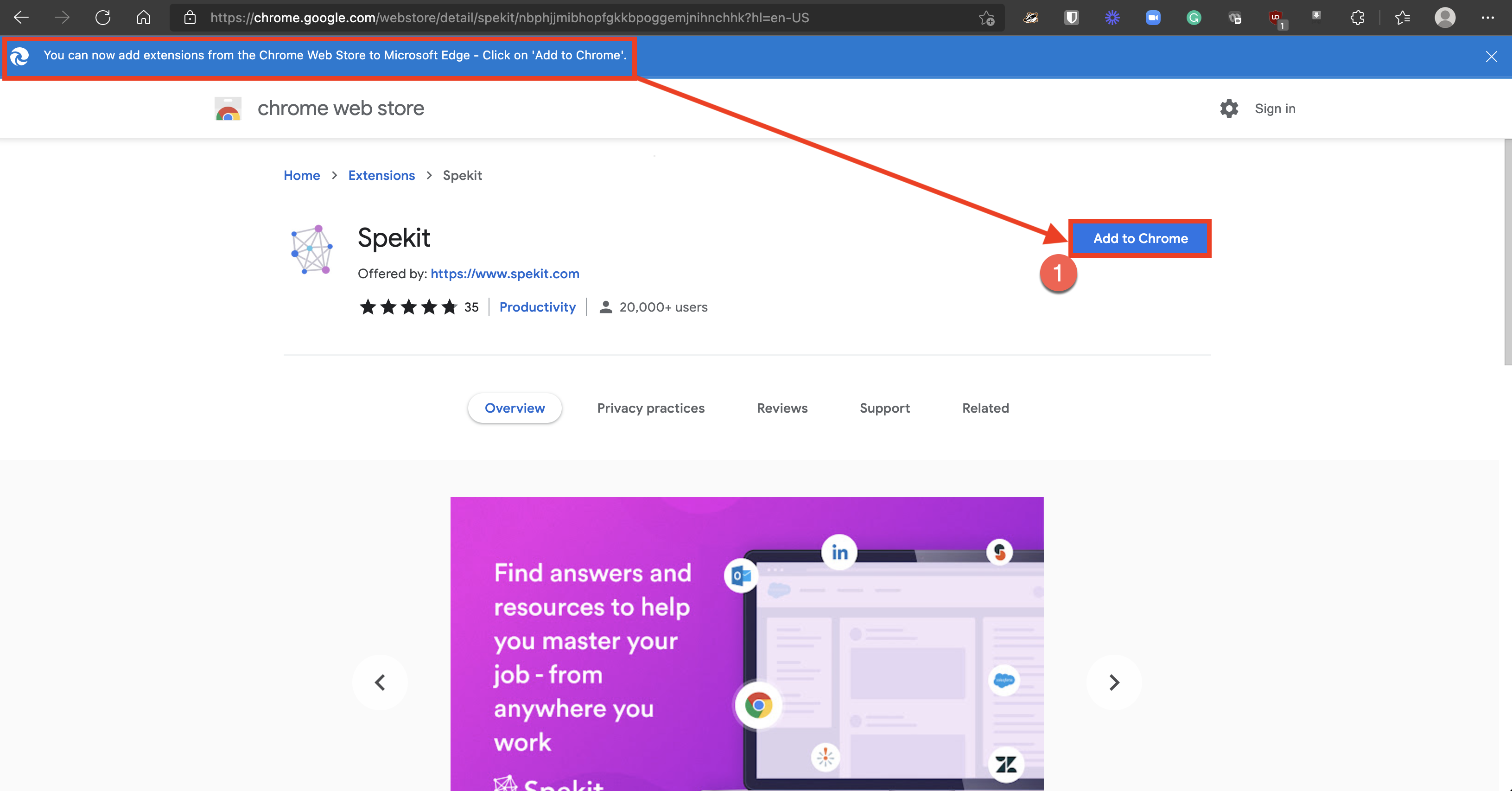This screenshot has width=1512, height=791.
Task: Select the Privacy practices tab
Action: point(651,407)
